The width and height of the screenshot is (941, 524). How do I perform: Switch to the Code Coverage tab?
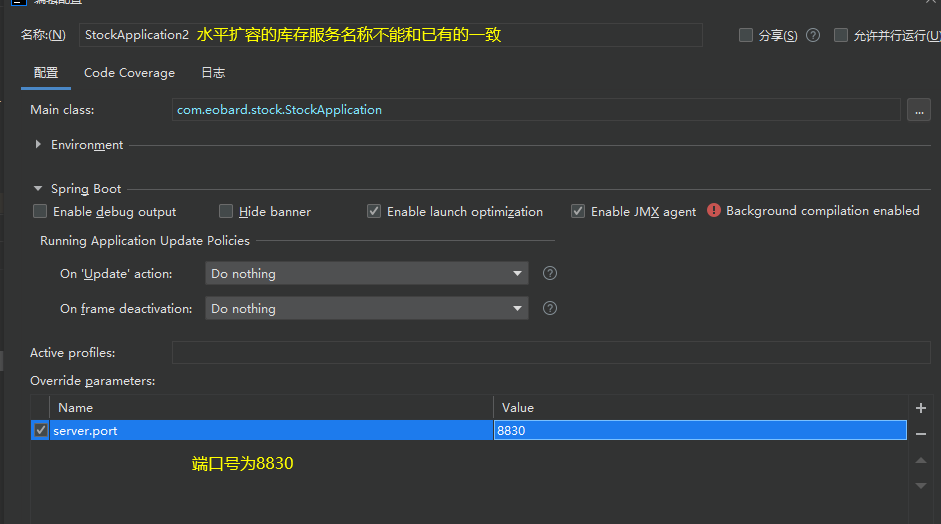[129, 73]
